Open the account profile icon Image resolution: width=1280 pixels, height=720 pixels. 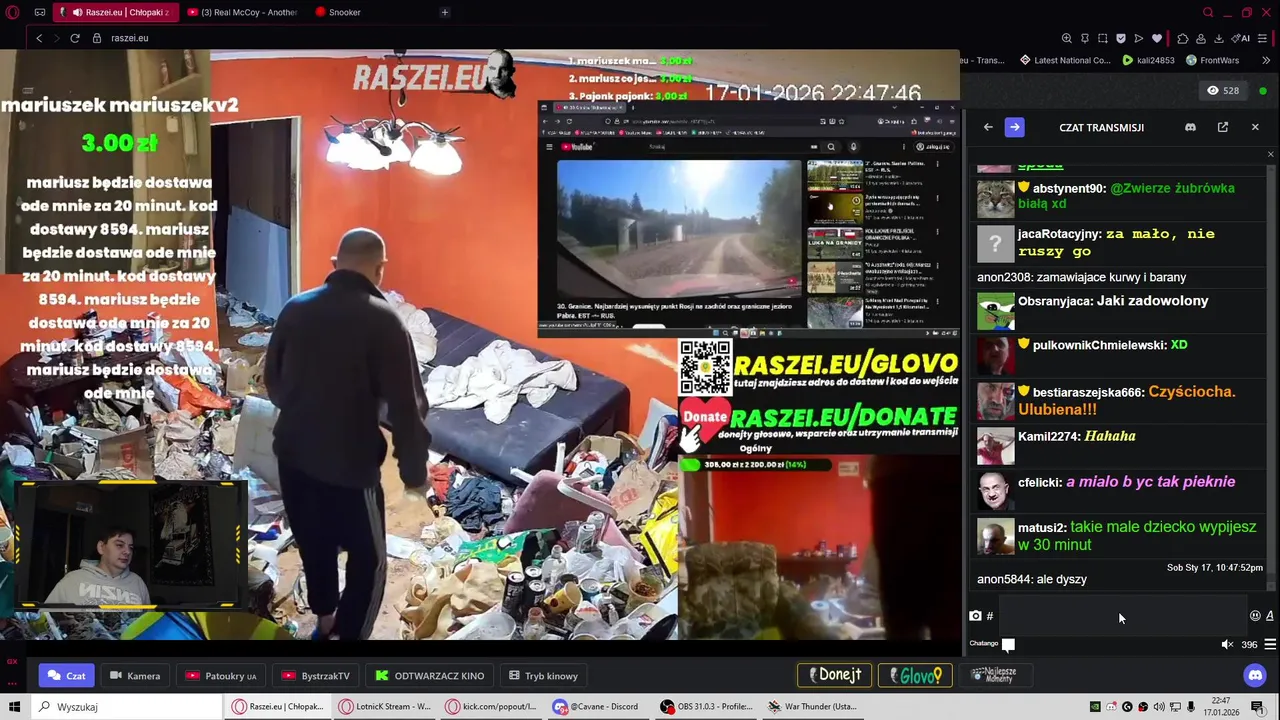pos(1201,38)
